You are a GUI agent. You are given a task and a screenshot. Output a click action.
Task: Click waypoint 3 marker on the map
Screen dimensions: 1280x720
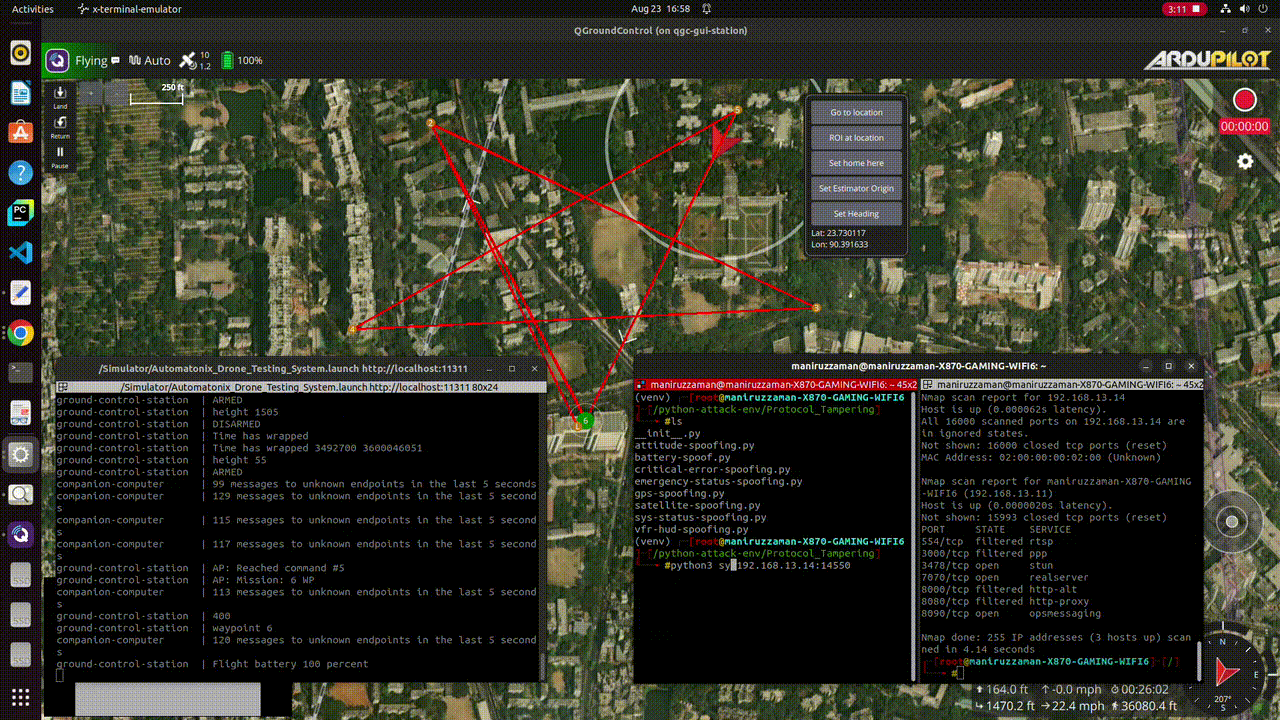point(816,308)
